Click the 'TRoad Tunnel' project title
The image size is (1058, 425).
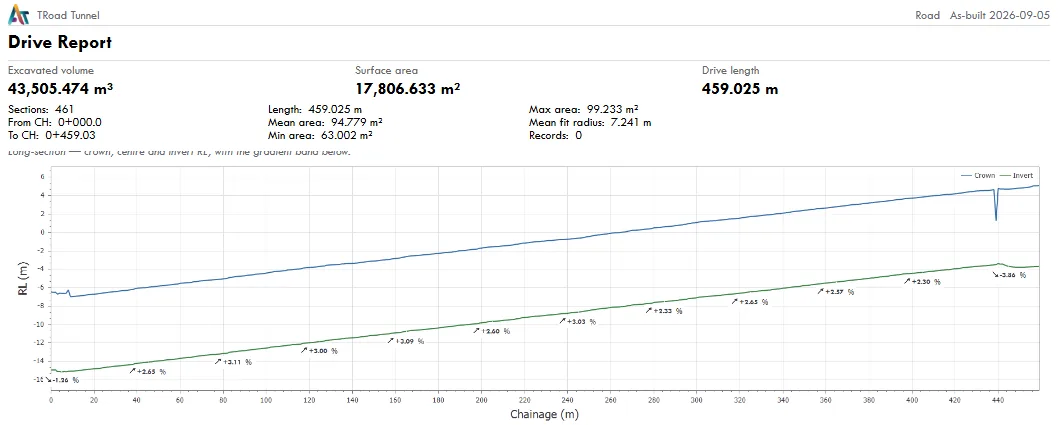[67, 15]
